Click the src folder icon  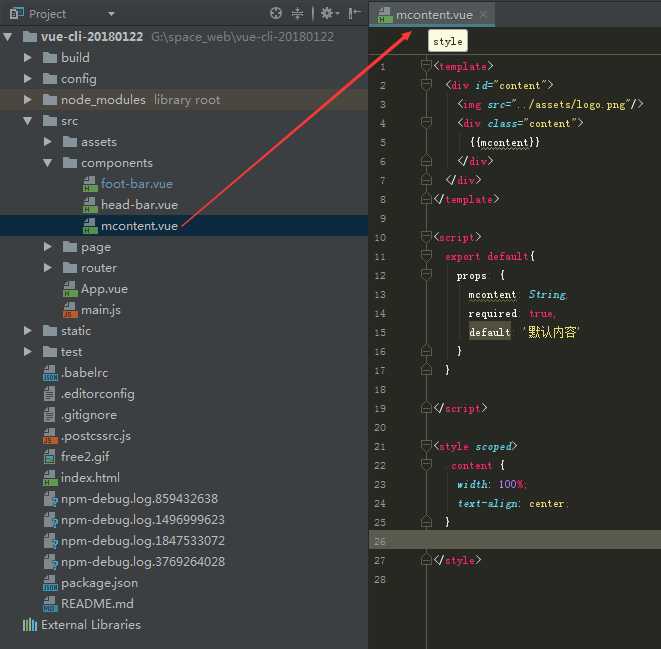coord(50,121)
